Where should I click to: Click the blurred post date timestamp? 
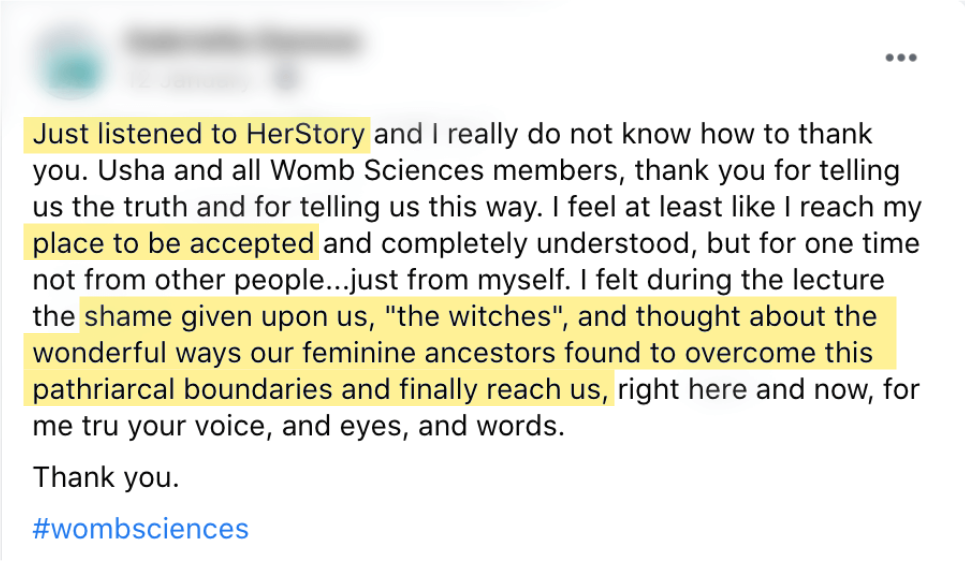pyautogui.click(x=190, y=79)
